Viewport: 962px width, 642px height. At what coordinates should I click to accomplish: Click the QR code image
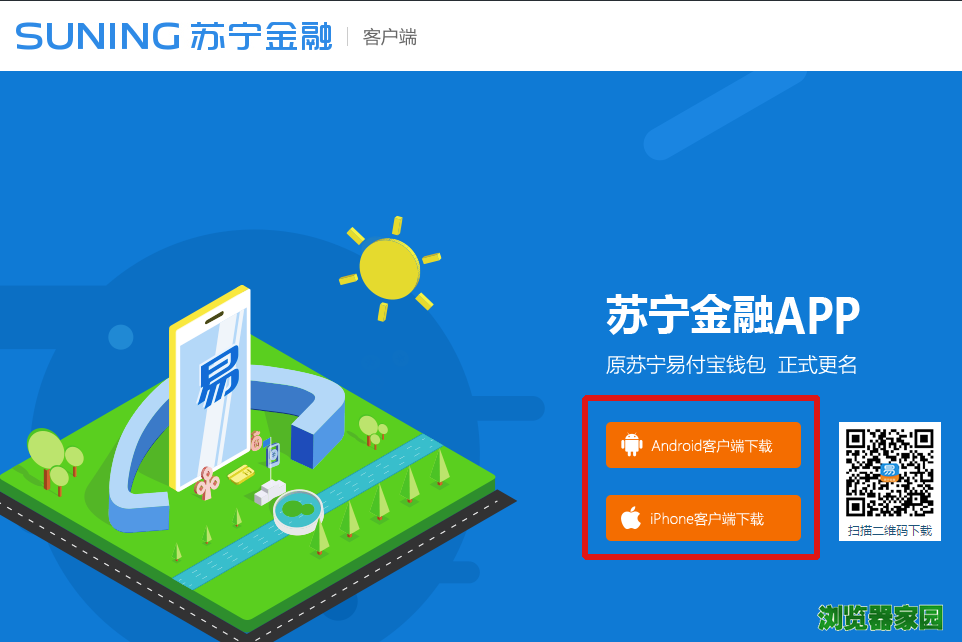point(890,473)
